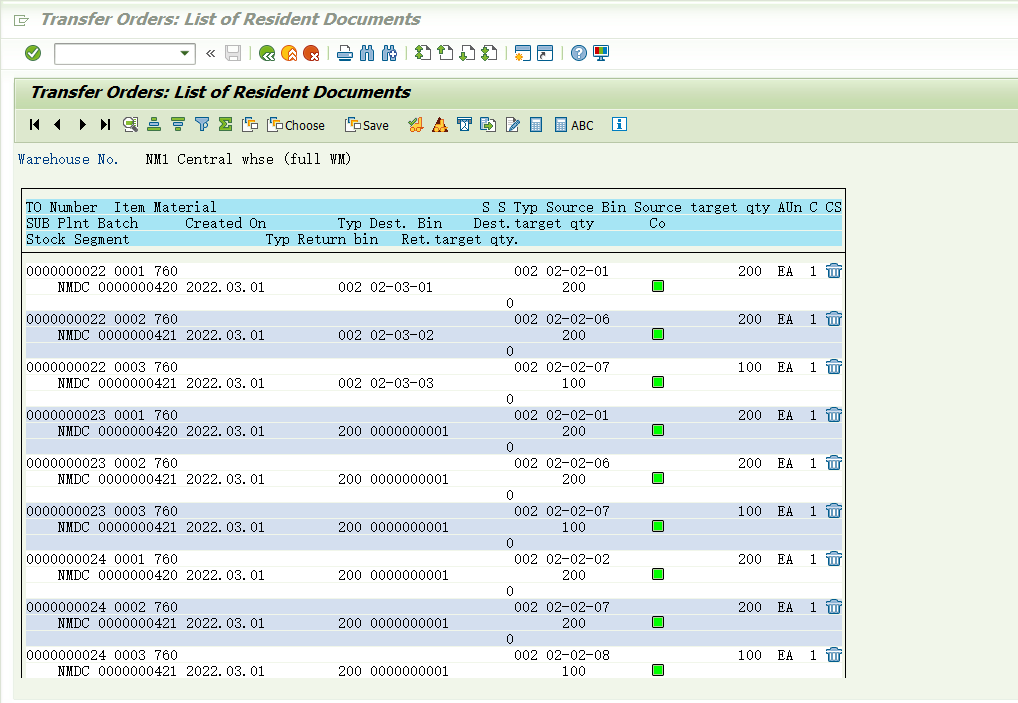Jump to First Page icon
1018x703 pixels.
tap(423, 53)
